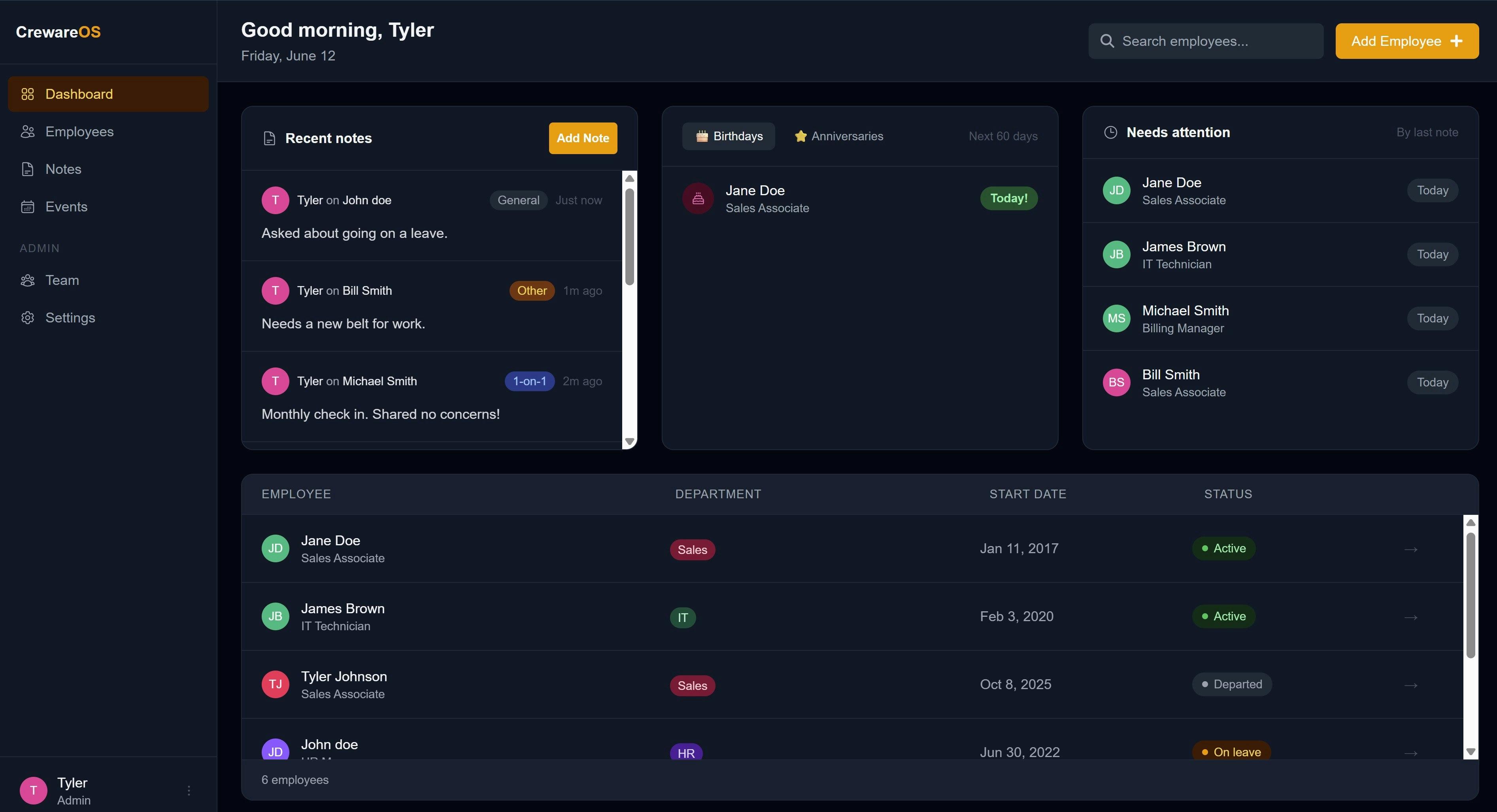Click the employee table scrollbar down arrow
1497x812 pixels.
coord(1471,752)
